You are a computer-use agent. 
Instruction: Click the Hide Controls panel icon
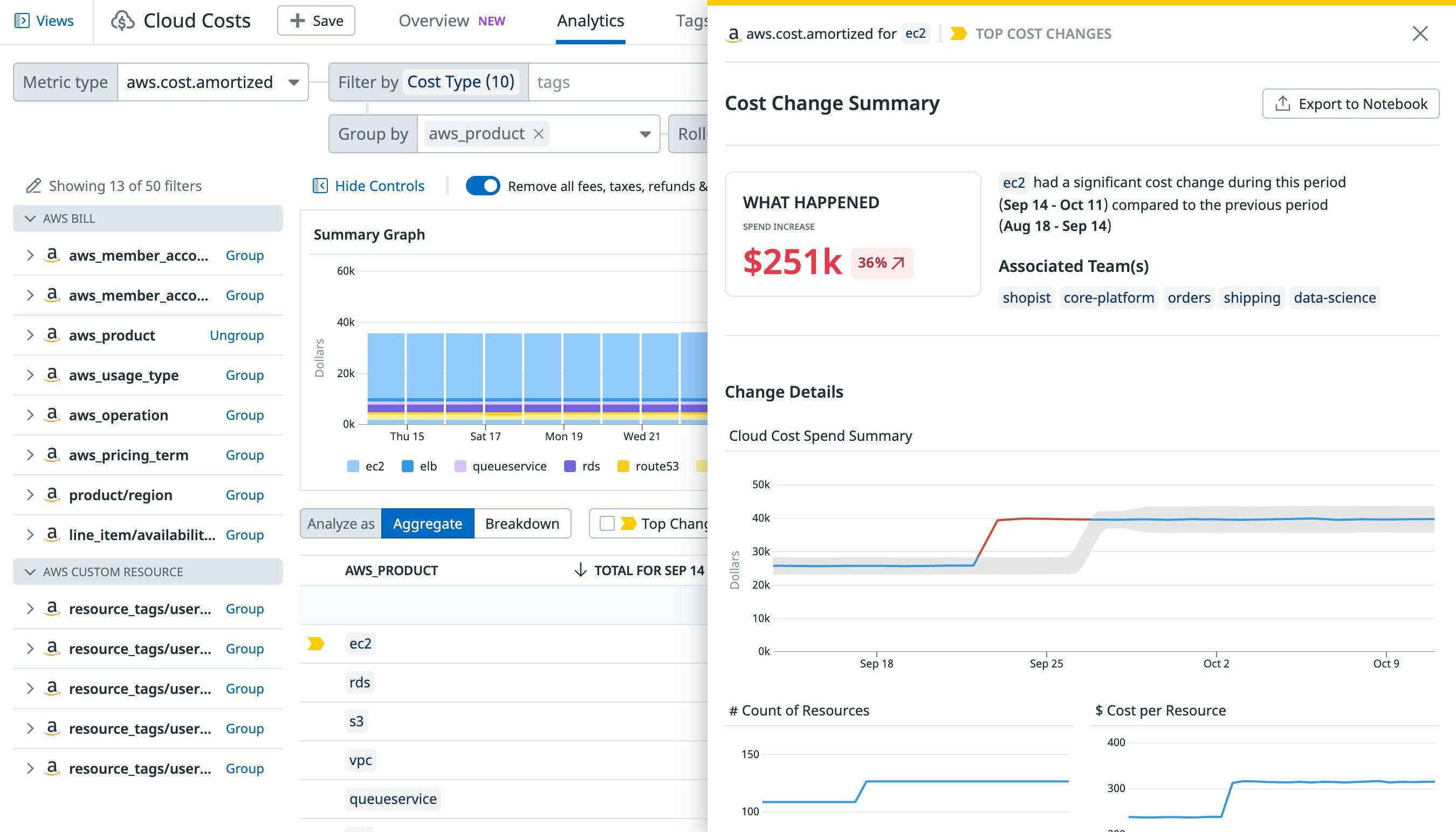tap(320, 186)
